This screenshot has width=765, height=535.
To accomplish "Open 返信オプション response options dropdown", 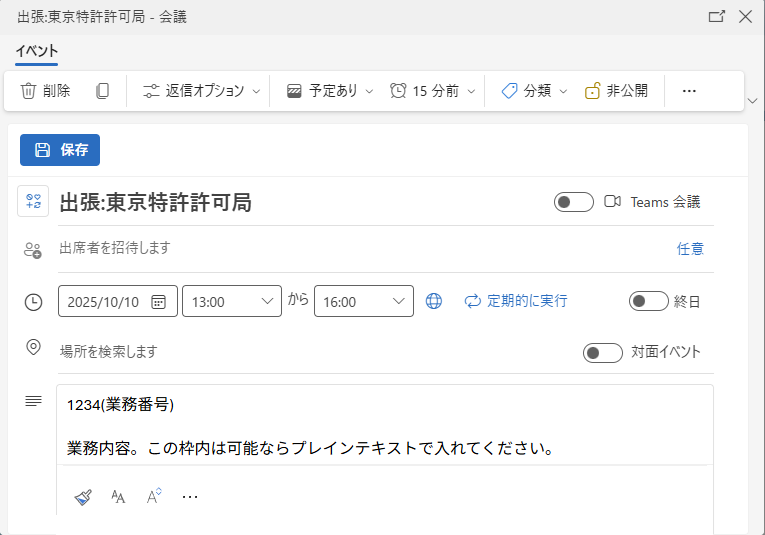I will coord(201,91).
